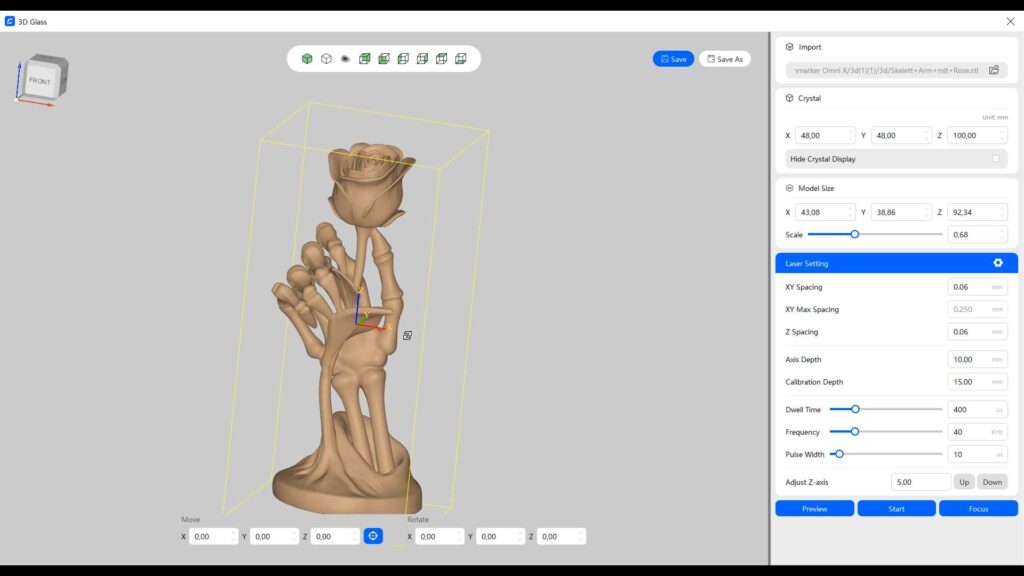Open the file browser folder icon

coord(994,70)
